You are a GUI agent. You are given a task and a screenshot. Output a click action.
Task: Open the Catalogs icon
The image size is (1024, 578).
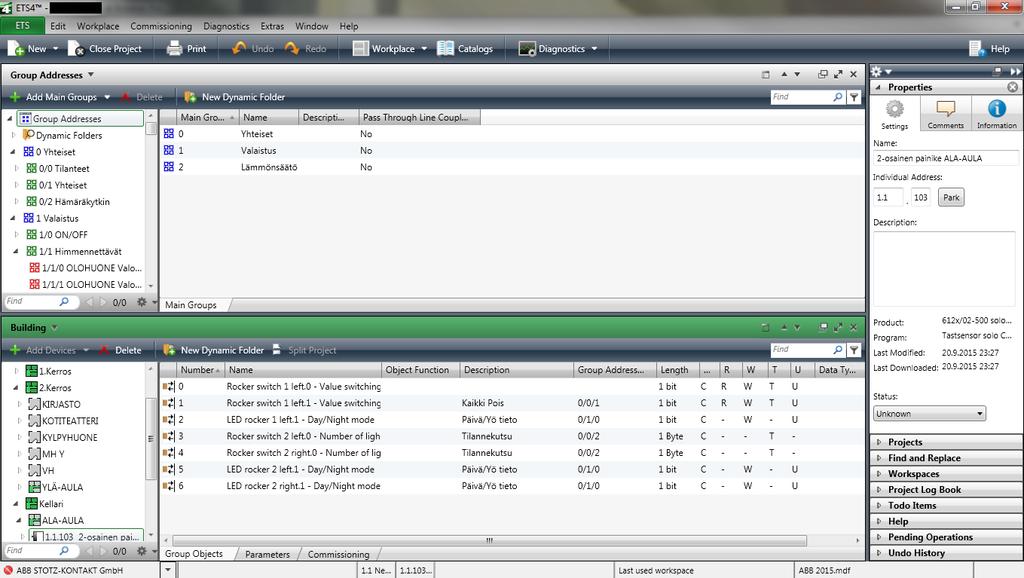tap(445, 48)
